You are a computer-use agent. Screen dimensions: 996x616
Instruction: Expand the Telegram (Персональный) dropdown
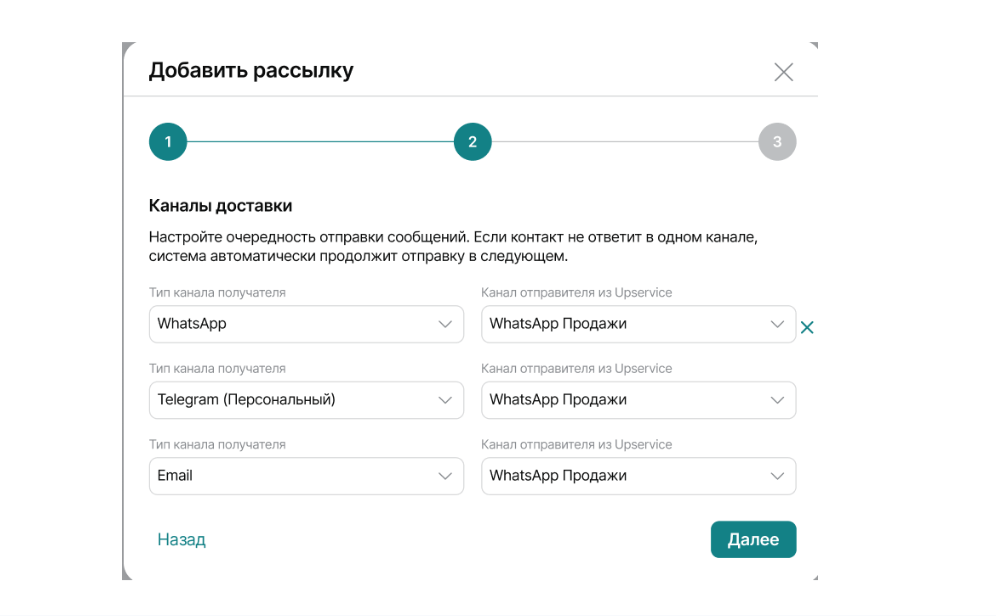(306, 400)
